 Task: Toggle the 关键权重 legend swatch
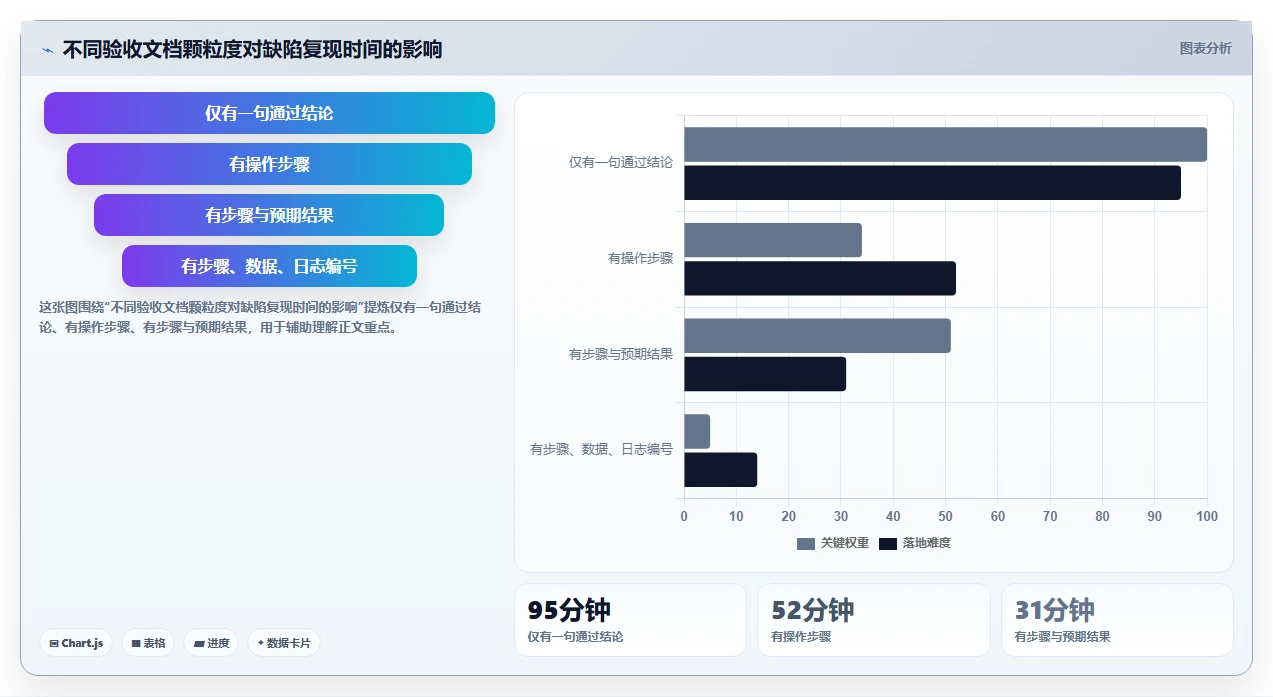tap(806, 543)
